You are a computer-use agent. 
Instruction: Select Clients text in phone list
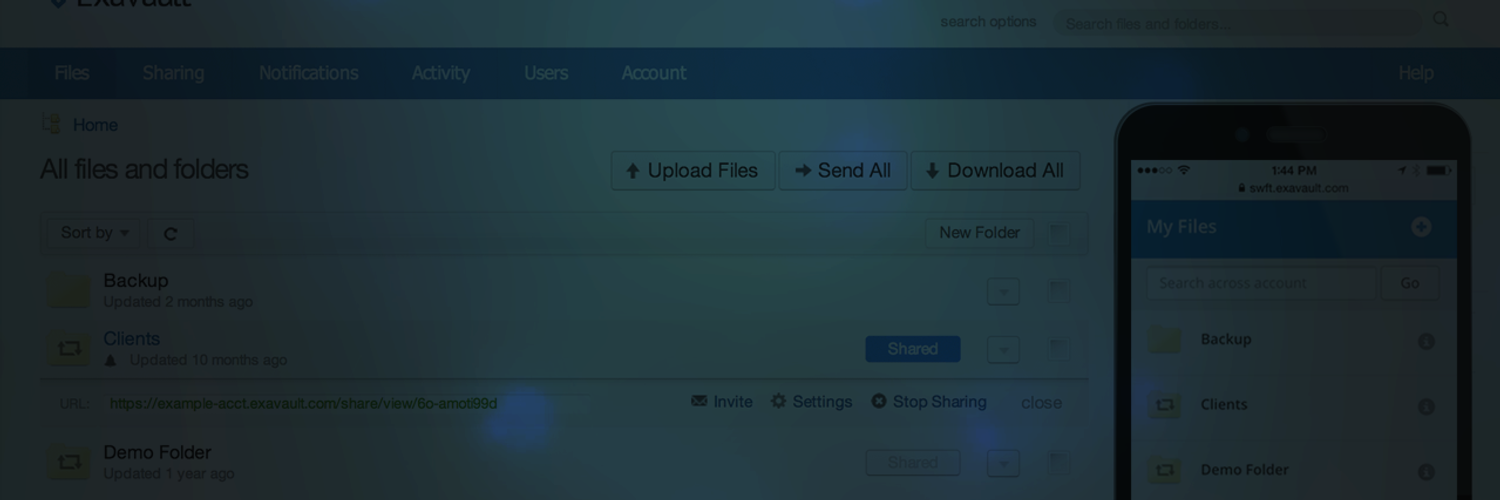tap(1224, 405)
